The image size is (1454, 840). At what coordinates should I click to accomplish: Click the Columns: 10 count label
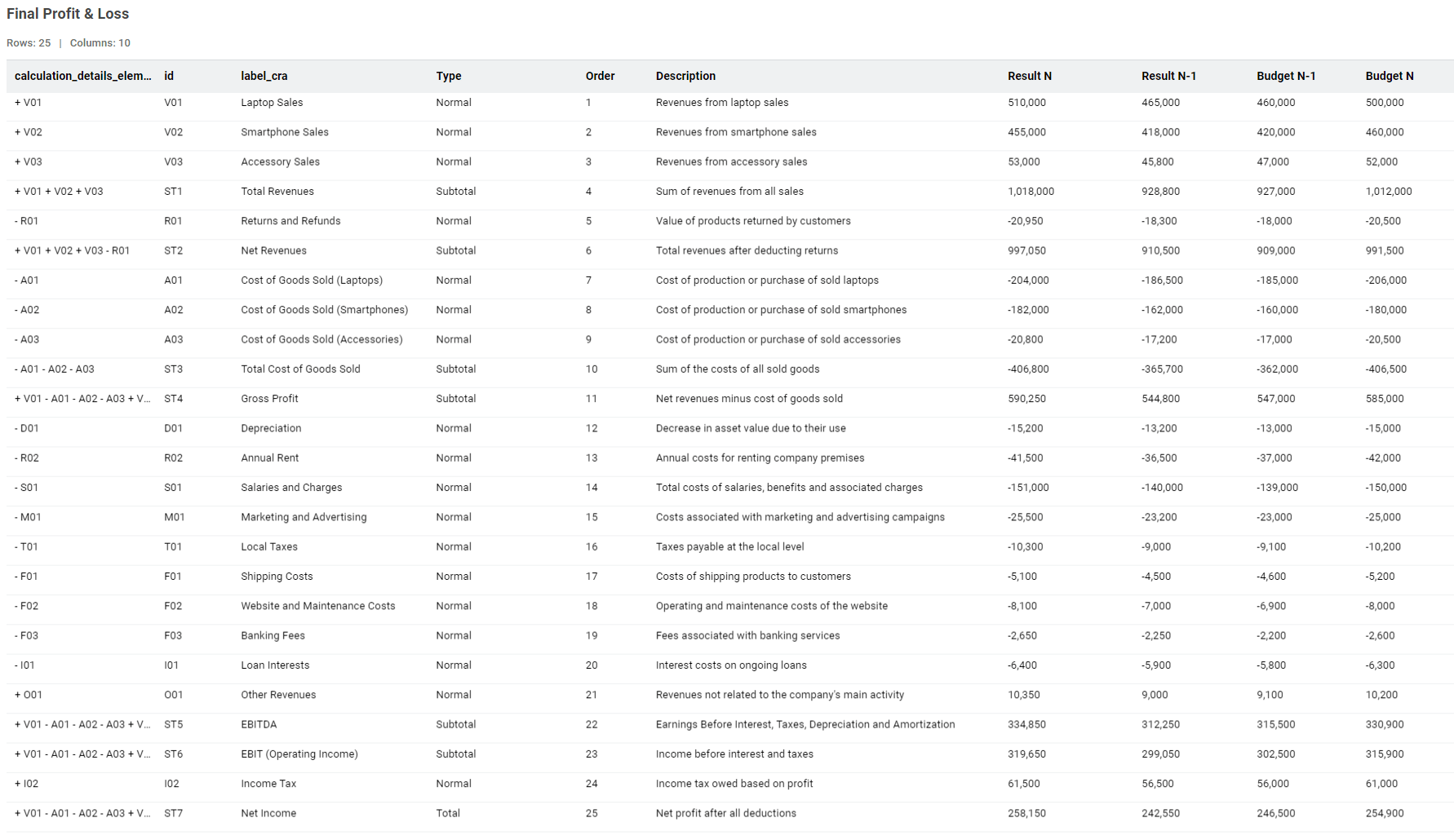click(x=100, y=43)
